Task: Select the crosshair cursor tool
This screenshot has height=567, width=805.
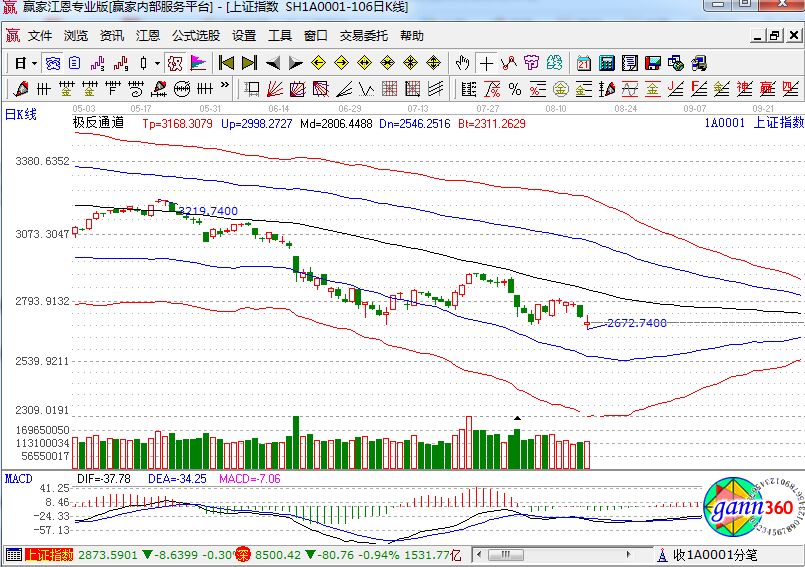Action: click(x=486, y=63)
